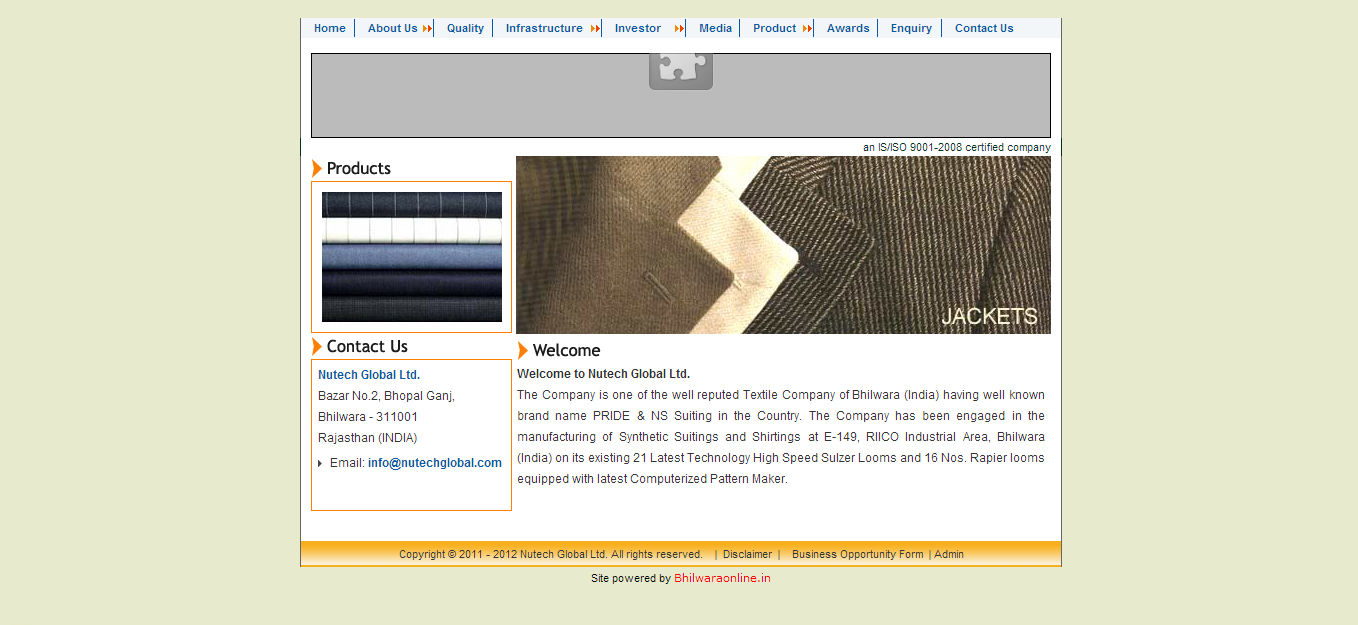The image size is (1358, 625).
Task: Open the Home menu item
Action: click(x=330, y=28)
